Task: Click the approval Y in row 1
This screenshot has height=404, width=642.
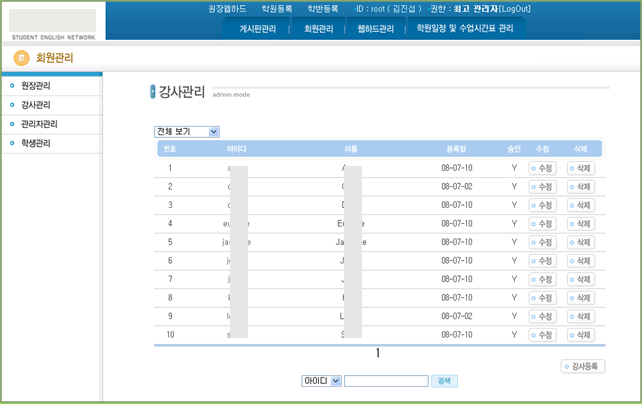Action: click(x=514, y=168)
